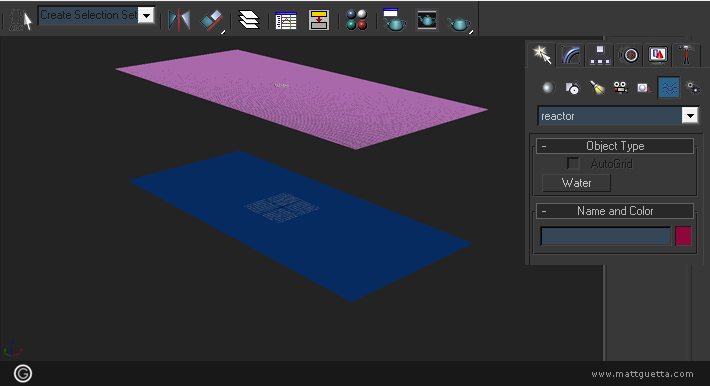The image size is (710, 386).
Task: Click the Create Selection Set text field
Action: click(x=89, y=15)
